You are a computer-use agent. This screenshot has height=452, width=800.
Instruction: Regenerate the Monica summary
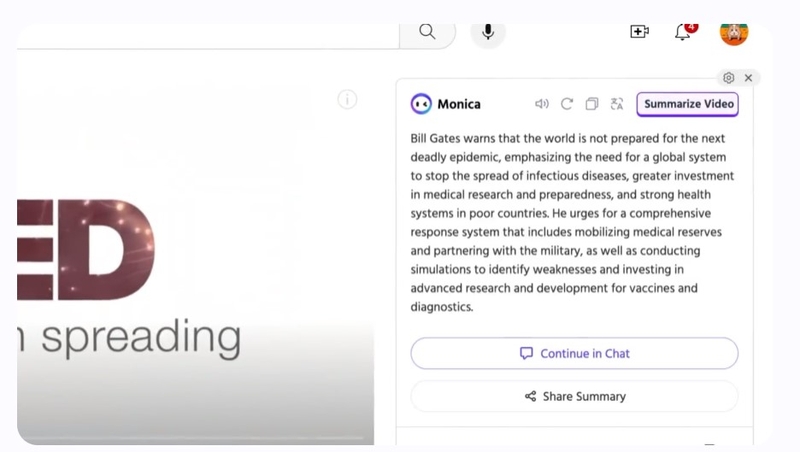(x=567, y=104)
